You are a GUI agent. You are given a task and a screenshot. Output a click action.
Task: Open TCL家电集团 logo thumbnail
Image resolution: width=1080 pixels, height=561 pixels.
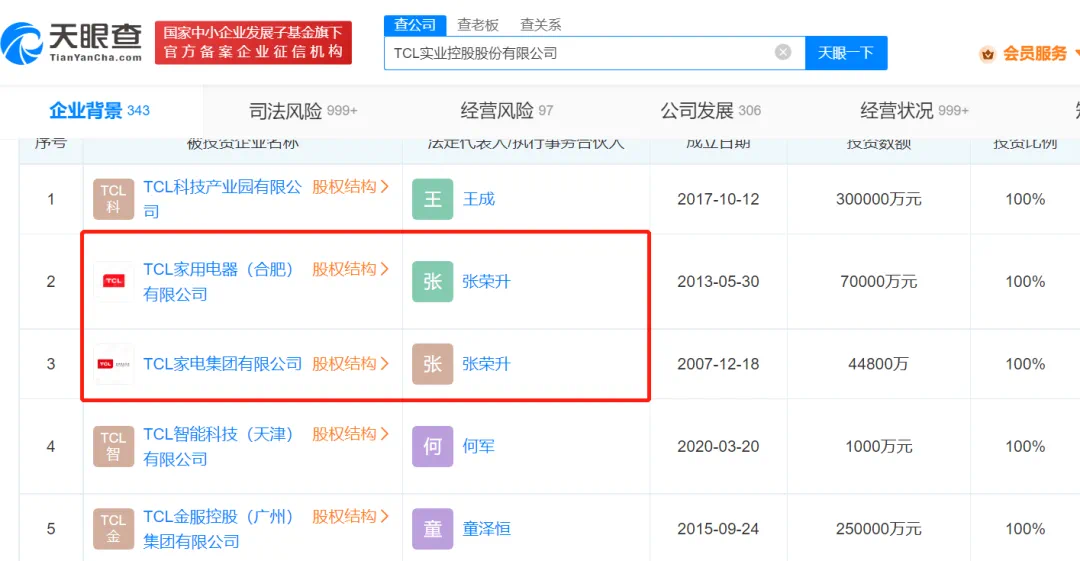(x=114, y=364)
